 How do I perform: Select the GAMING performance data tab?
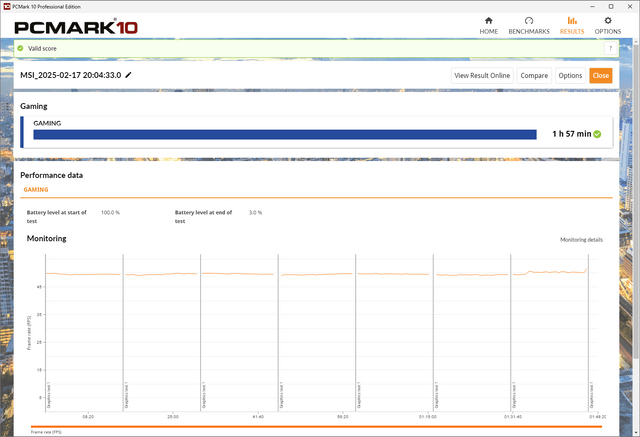36,189
